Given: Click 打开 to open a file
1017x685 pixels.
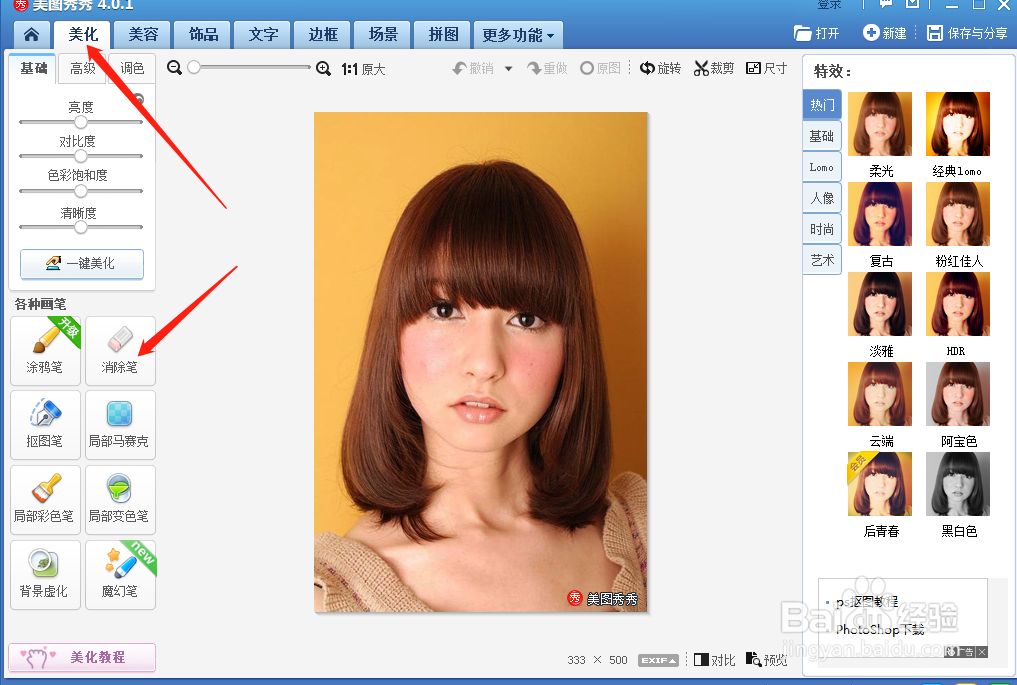Looking at the screenshot, I should [x=817, y=33].
